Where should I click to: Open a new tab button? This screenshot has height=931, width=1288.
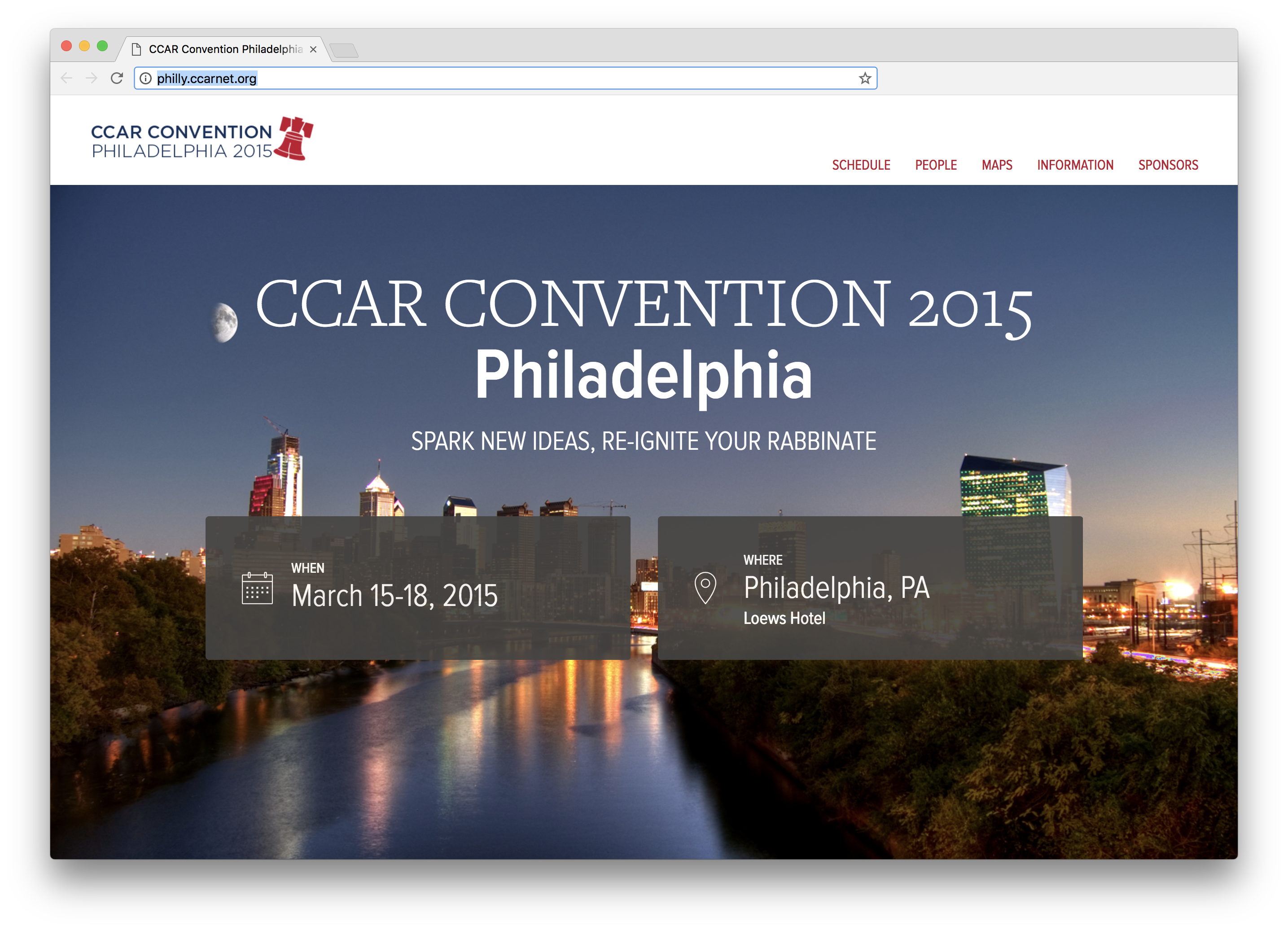344,51
